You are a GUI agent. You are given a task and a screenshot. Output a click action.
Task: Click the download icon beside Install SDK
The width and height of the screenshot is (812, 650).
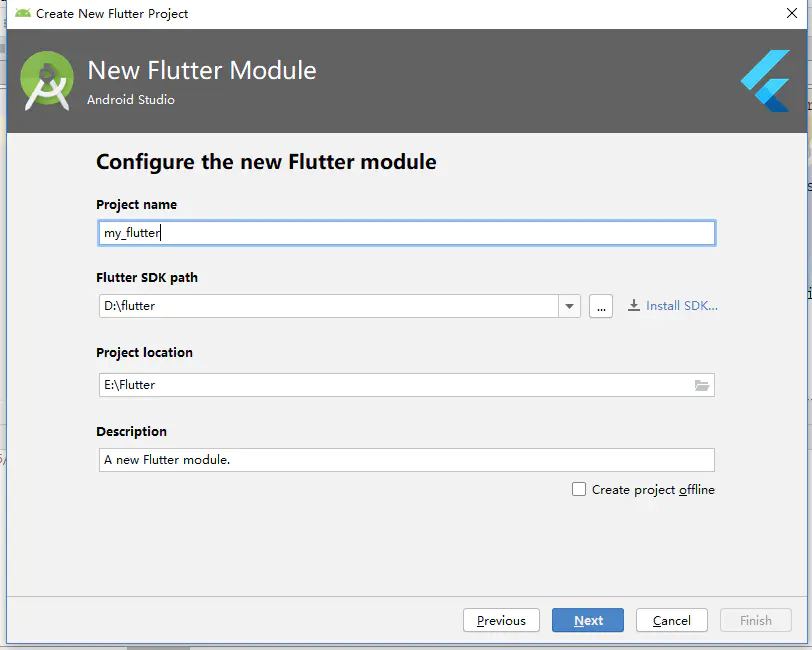[x=633, y=306]
